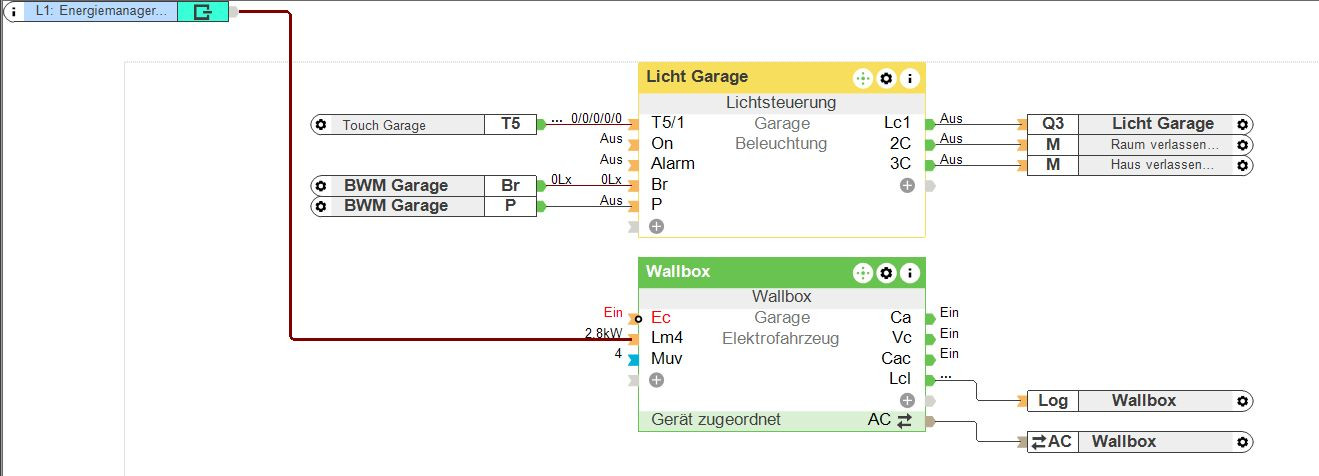Show info for the Wallbox function block

[x=909, y=273]
